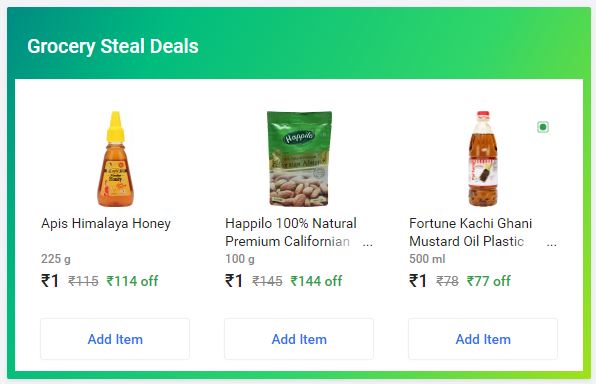Open the Apis Himalaya Honey product title

pos(106,224)
